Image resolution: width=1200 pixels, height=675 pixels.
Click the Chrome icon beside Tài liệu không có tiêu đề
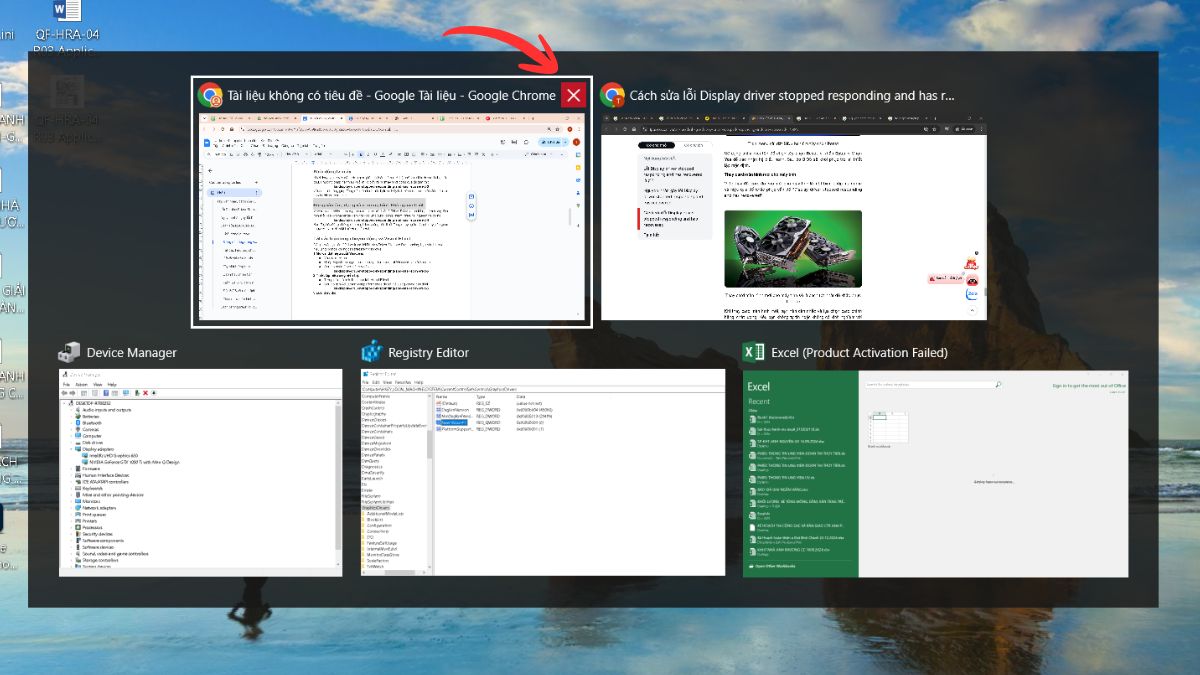(x=210, y=96)
